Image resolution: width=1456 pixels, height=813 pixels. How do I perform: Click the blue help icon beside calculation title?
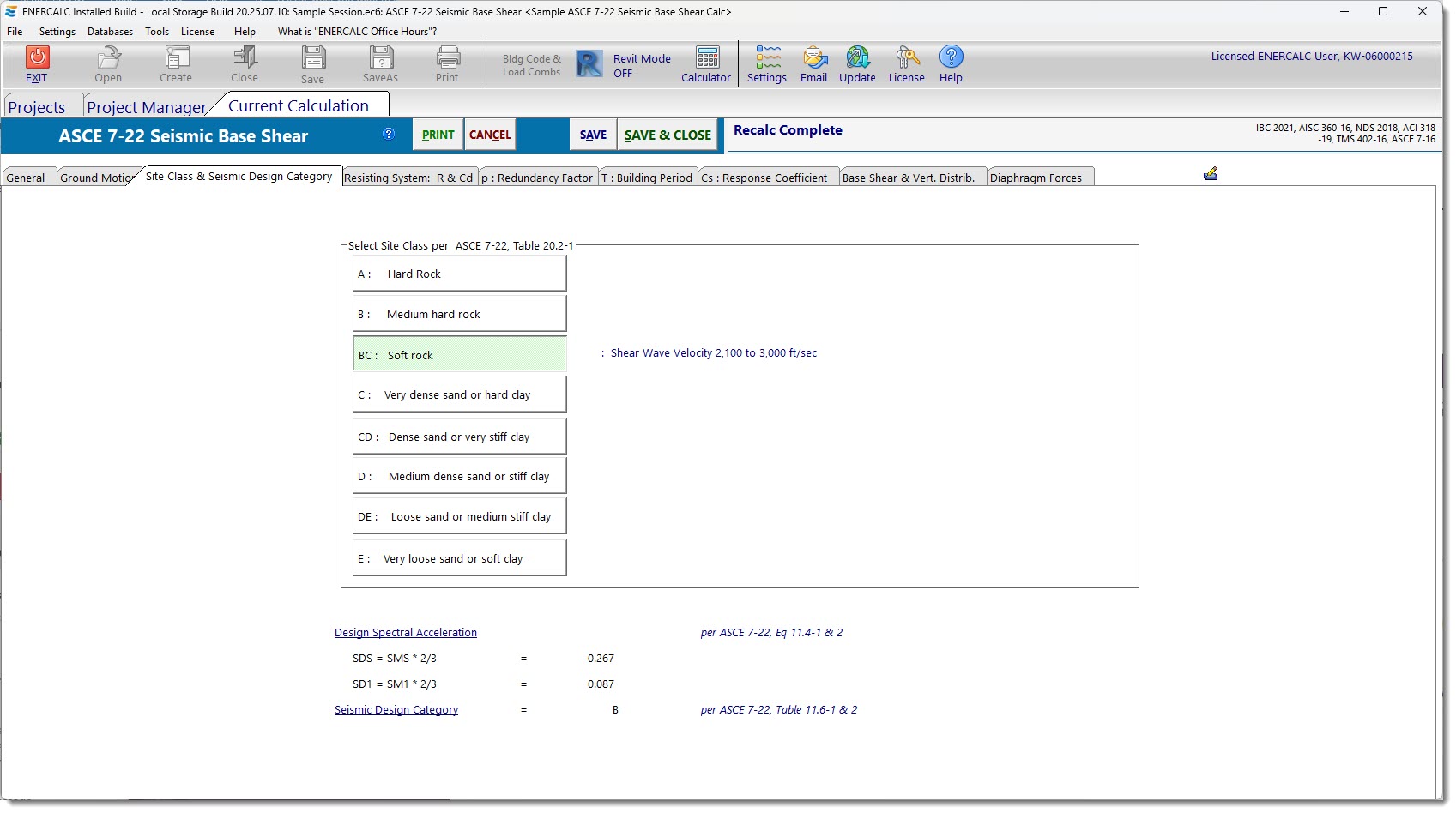389,134
